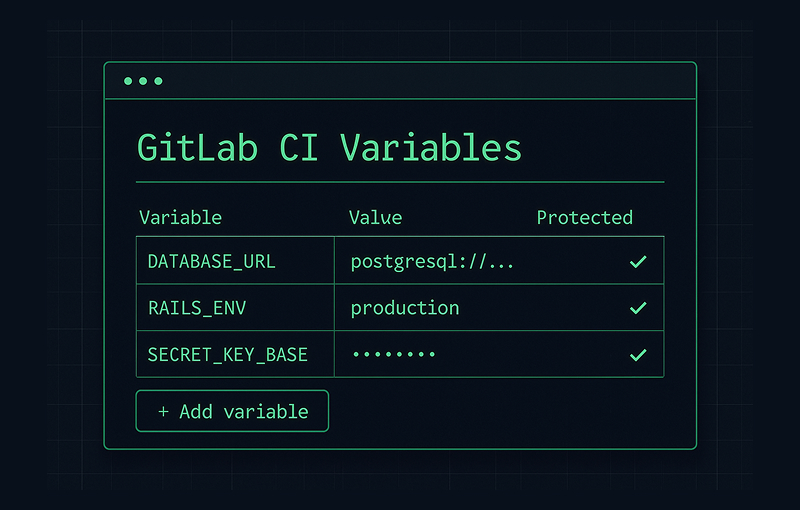This screenshot has width=800, height=510.
Task: Select the SECRET_KEY_BASE variable name
Action: tap(227, 355)
